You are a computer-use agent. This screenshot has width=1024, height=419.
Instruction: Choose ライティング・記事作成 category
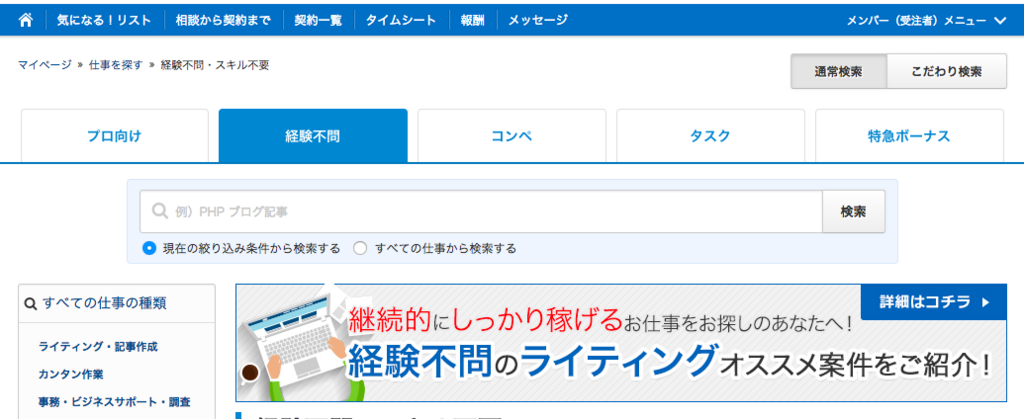(x=98, y=347)
